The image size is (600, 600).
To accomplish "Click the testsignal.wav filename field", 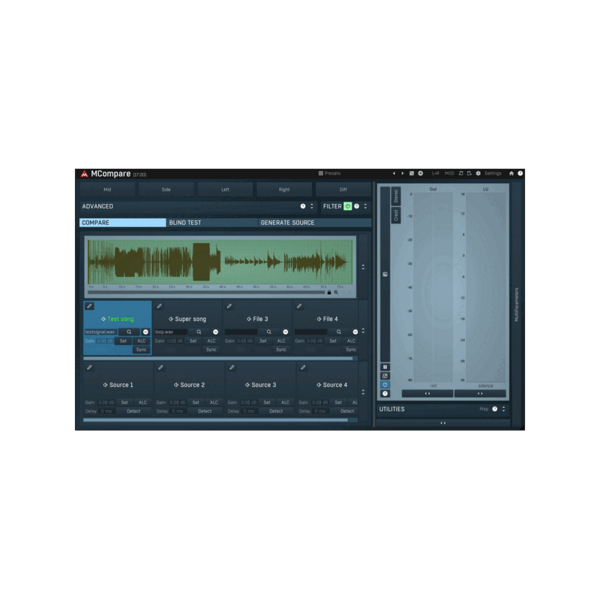I will click(101, 332).
